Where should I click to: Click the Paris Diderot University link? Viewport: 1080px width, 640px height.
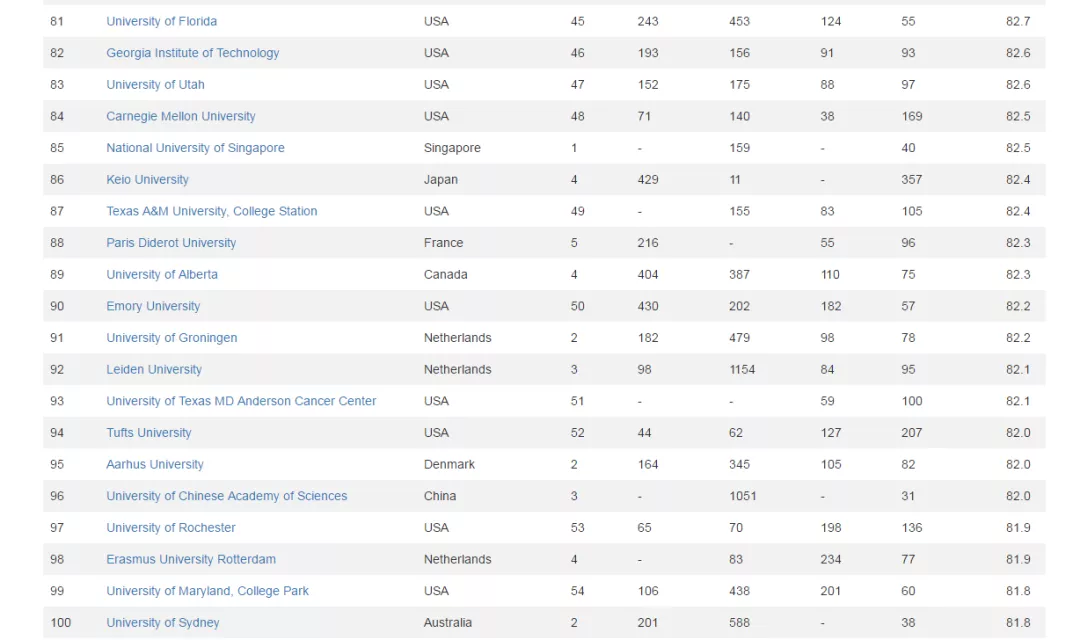tap(171, 243)
